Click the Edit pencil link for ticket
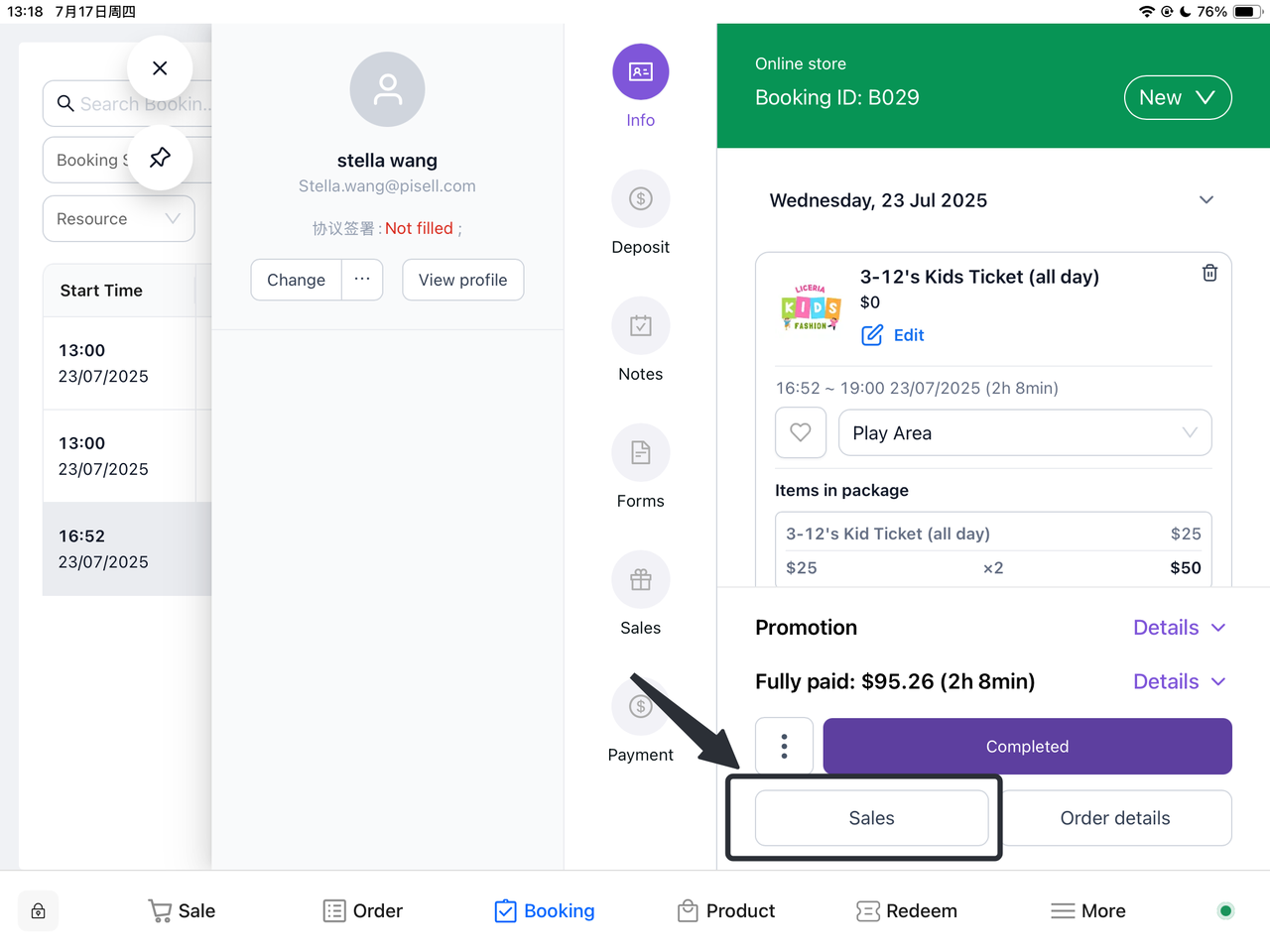The height and width of the screenshot is (952, 1270). click(893, 335)
